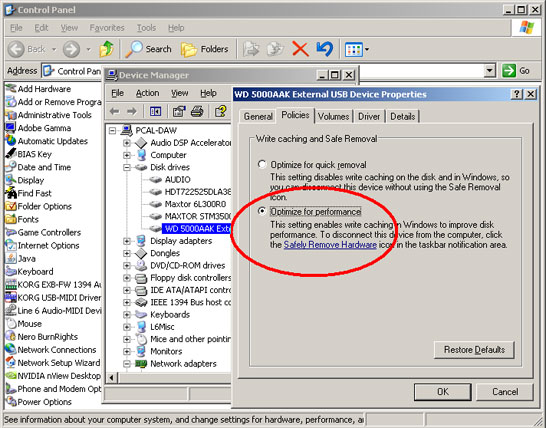The image size is (546, 428).
Task: Open BIAS Key control panel item
Action: point(29,154)
